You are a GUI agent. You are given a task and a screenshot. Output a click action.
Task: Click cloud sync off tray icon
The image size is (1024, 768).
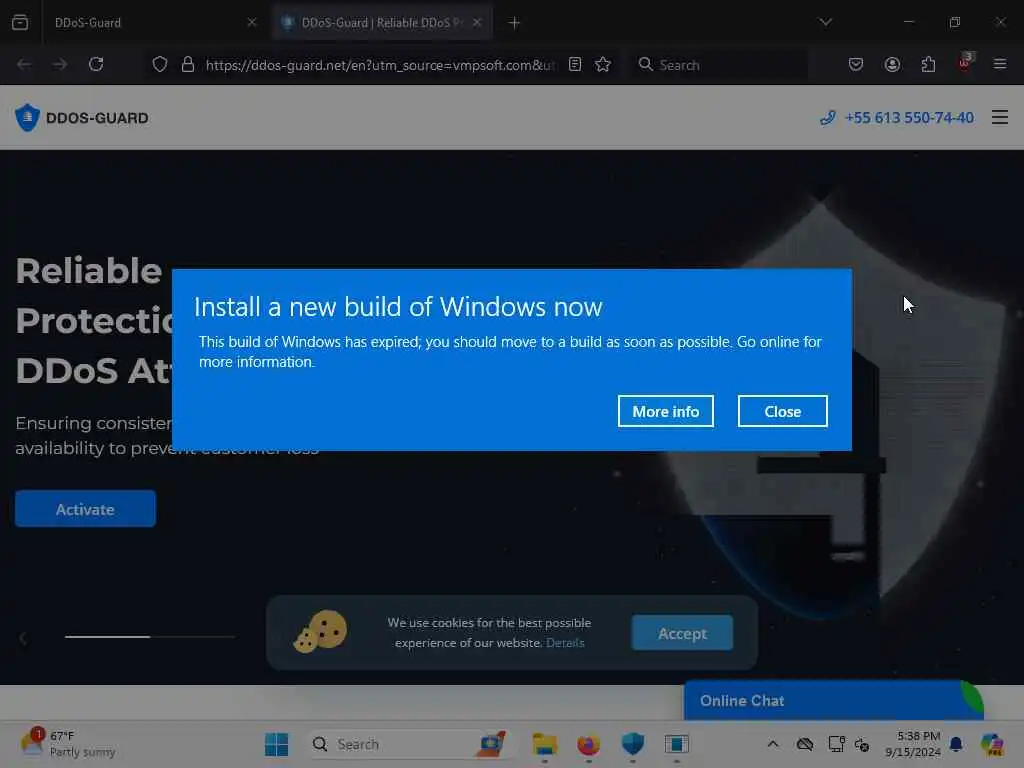(805, 744)
